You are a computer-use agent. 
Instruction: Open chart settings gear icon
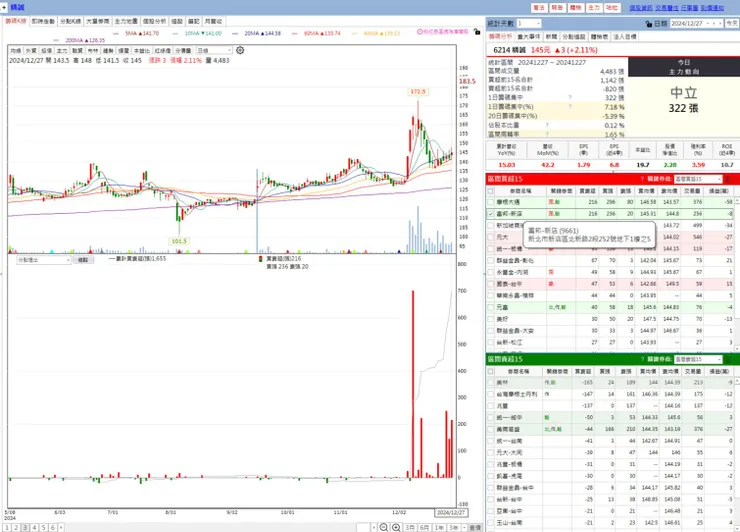point(240,50)
